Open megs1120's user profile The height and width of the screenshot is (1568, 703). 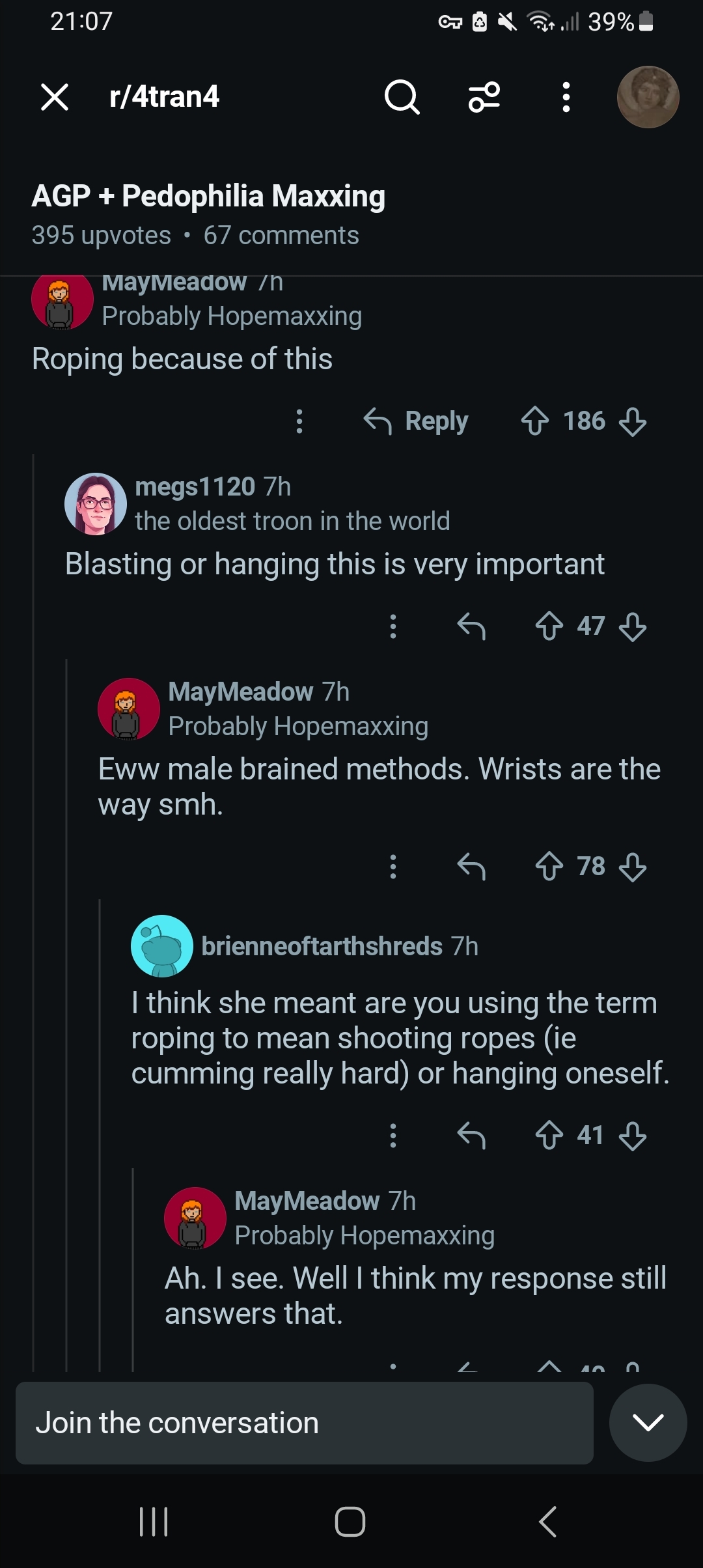pos(195,487)
